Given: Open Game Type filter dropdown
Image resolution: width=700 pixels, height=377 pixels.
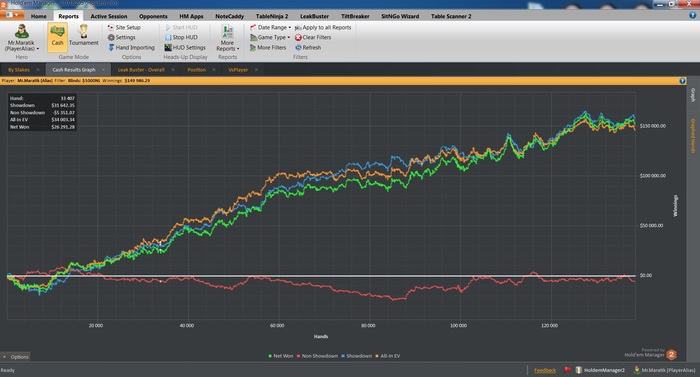Looking at the screenshot, I should pyautogui.click(x=270, y=38).
